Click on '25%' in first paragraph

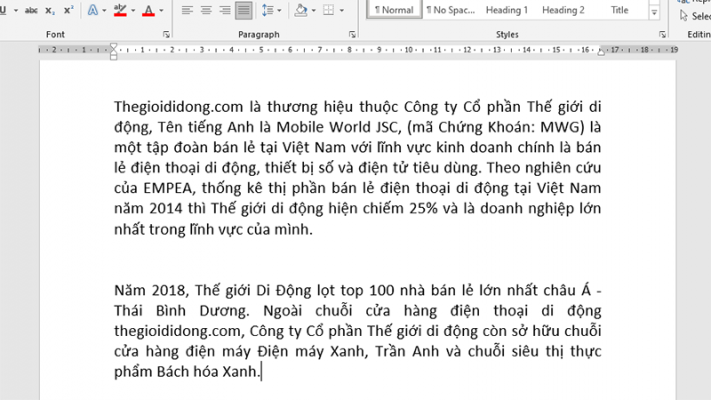424,209
